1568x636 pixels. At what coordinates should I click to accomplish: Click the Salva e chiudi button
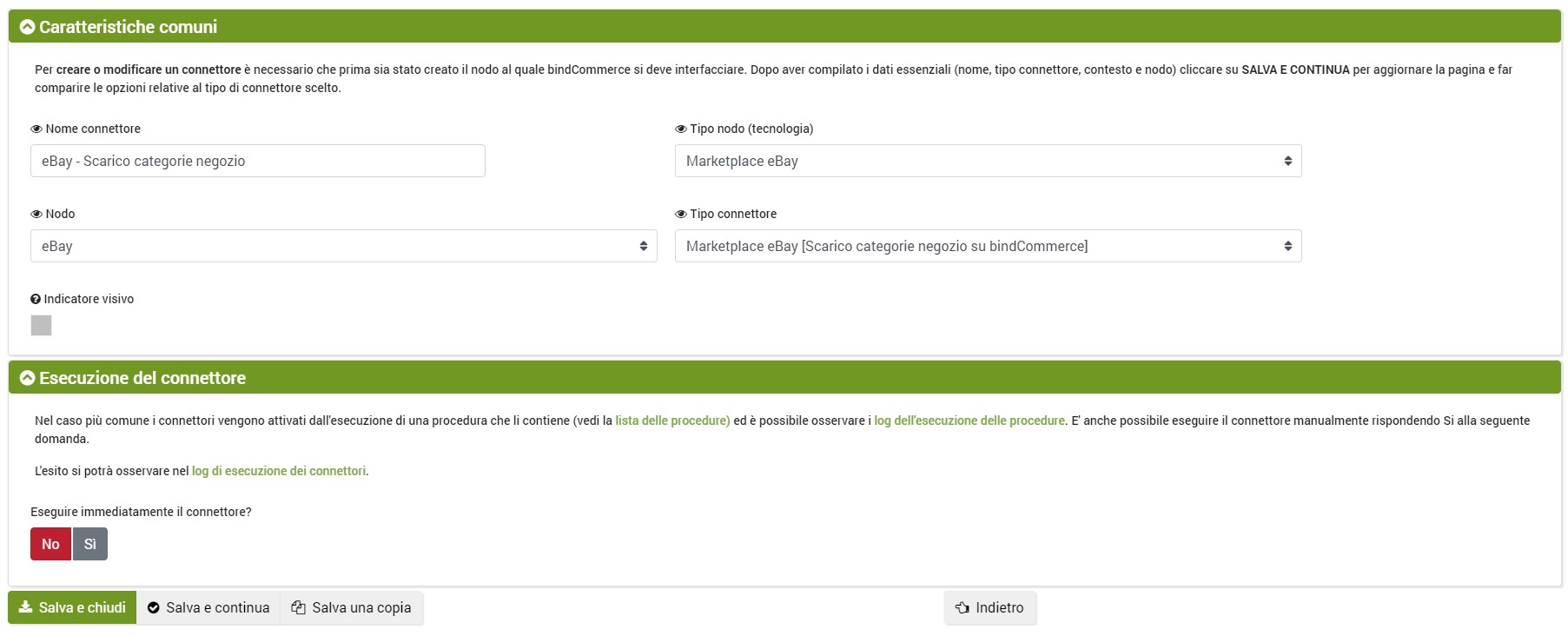[x=72, y=608]
